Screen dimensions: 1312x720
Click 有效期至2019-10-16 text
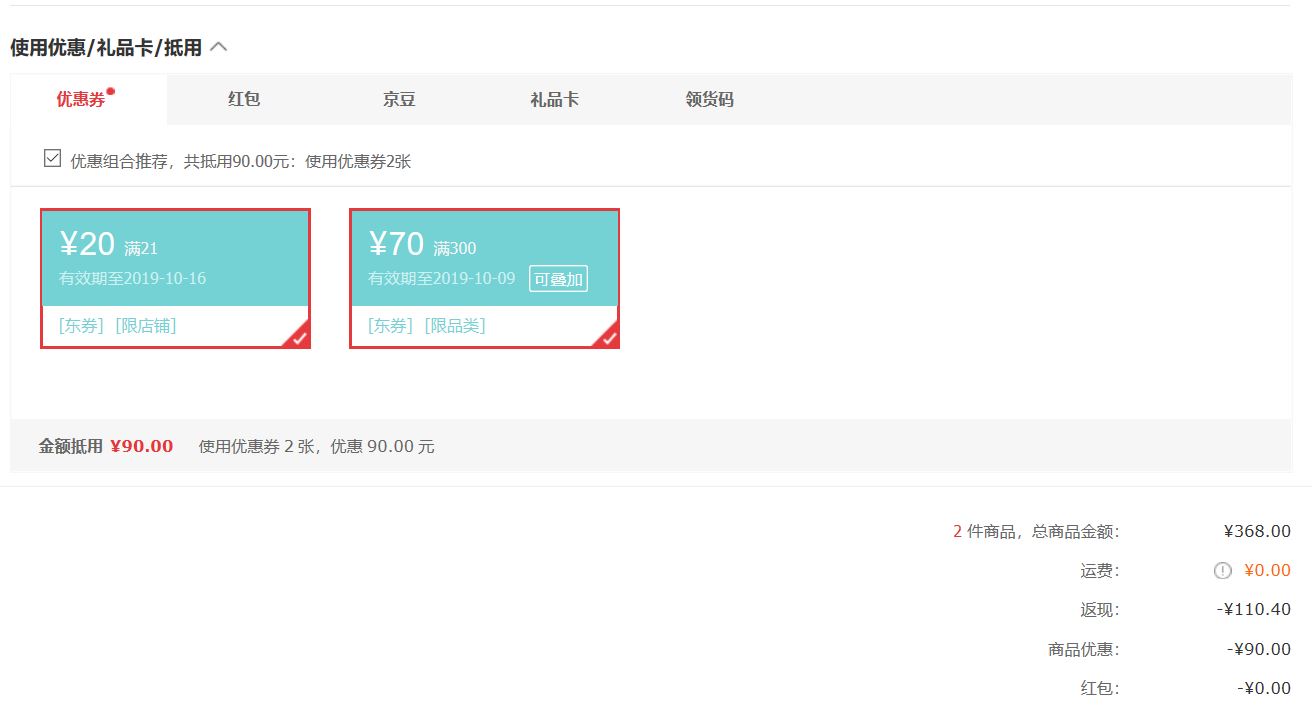(x=132, y=278)
